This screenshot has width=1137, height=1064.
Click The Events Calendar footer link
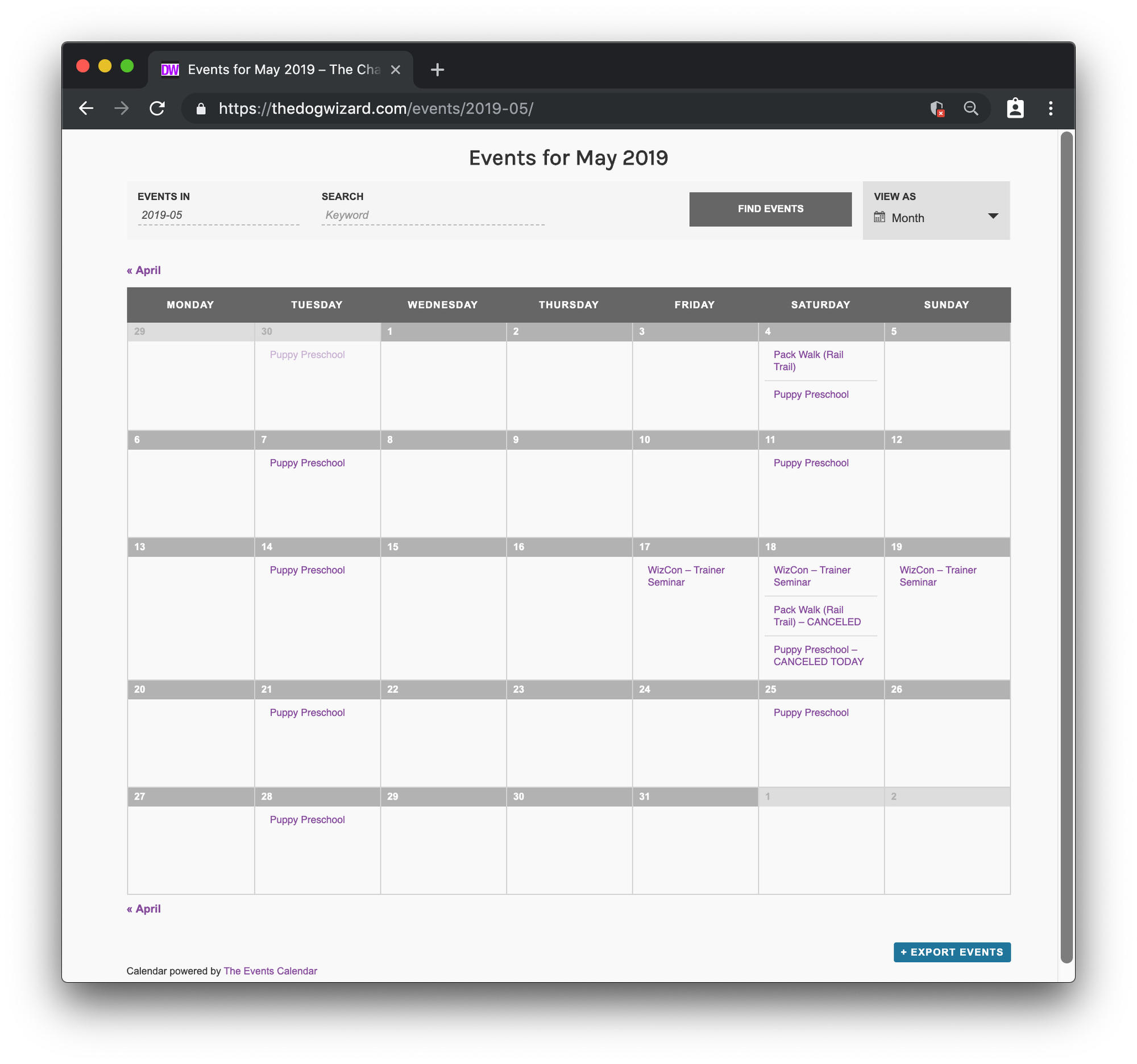[270, 970]
